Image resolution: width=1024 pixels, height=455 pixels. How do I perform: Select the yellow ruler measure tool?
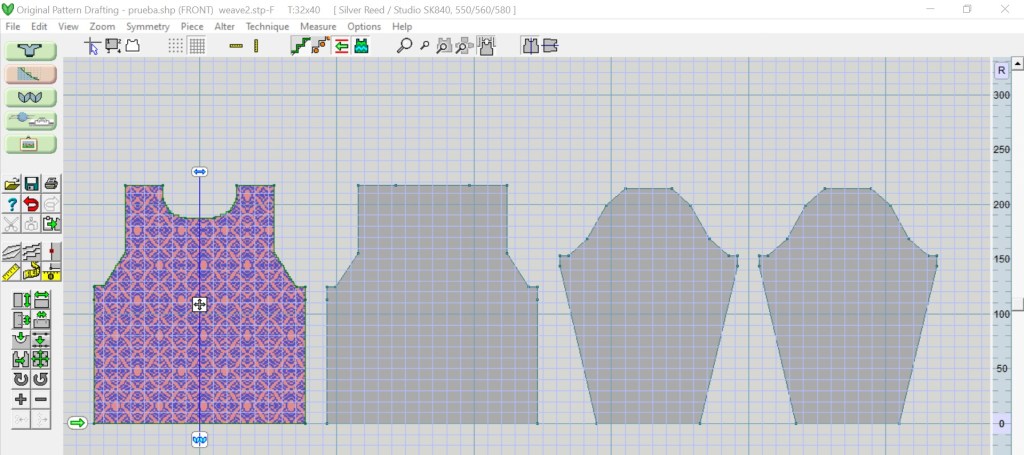13,272
